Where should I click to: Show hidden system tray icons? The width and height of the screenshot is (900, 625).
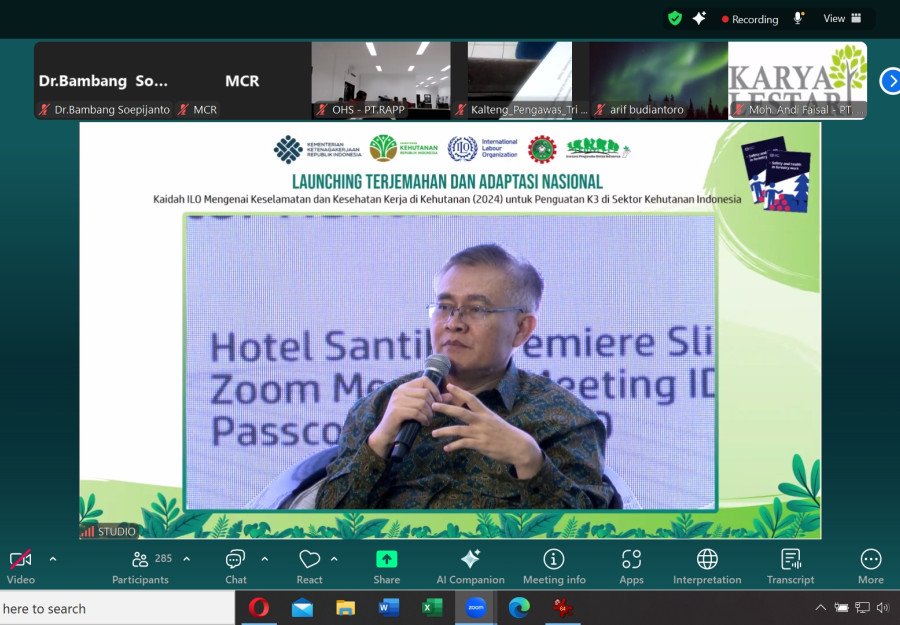[821, 607]
